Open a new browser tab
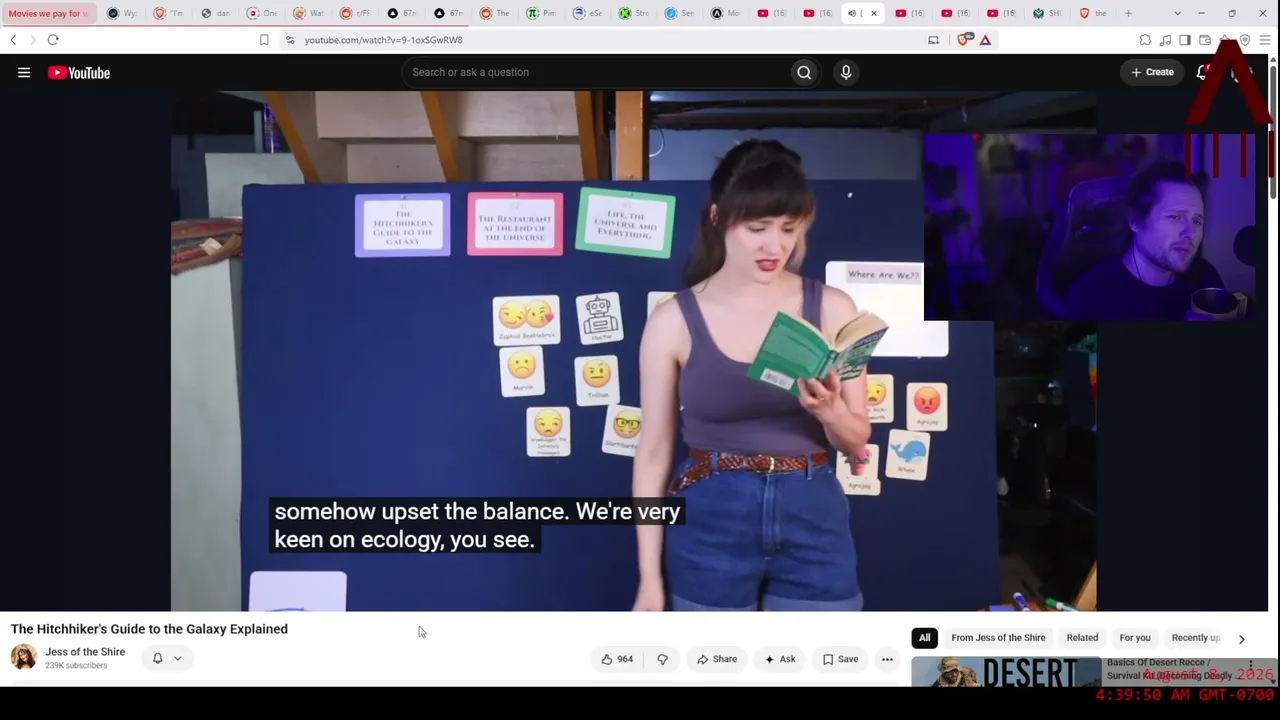The width and height of the screenshot is (1280, 720). (x=1128, y=13)
